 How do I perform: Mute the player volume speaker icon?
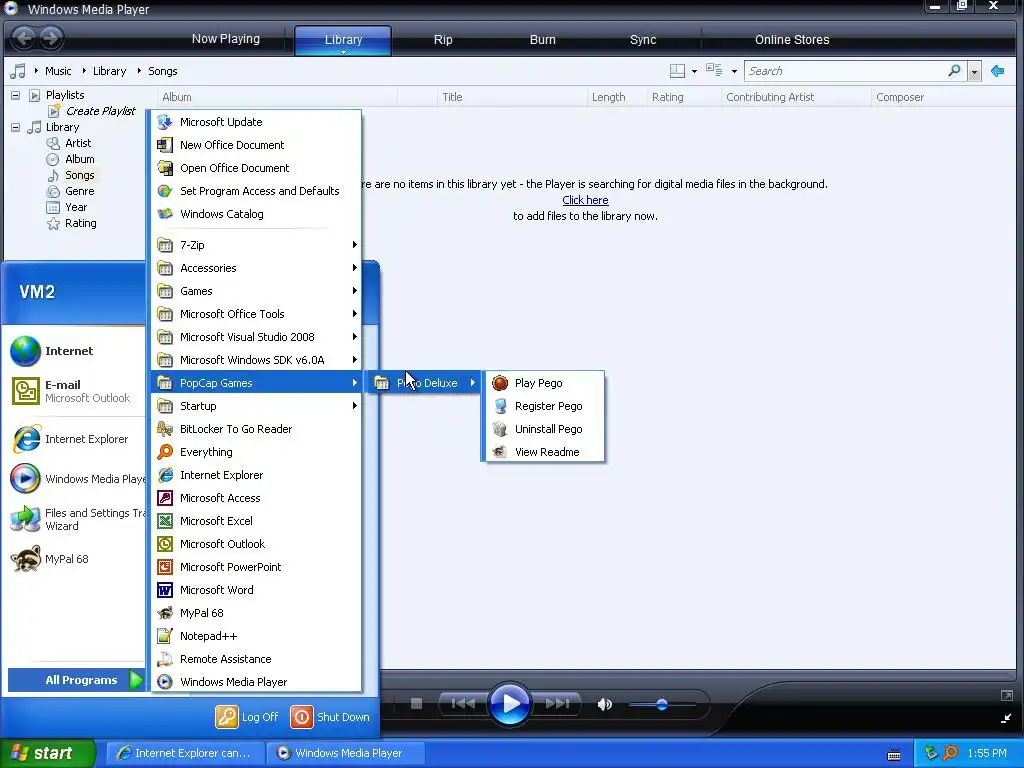click(605, 704)
